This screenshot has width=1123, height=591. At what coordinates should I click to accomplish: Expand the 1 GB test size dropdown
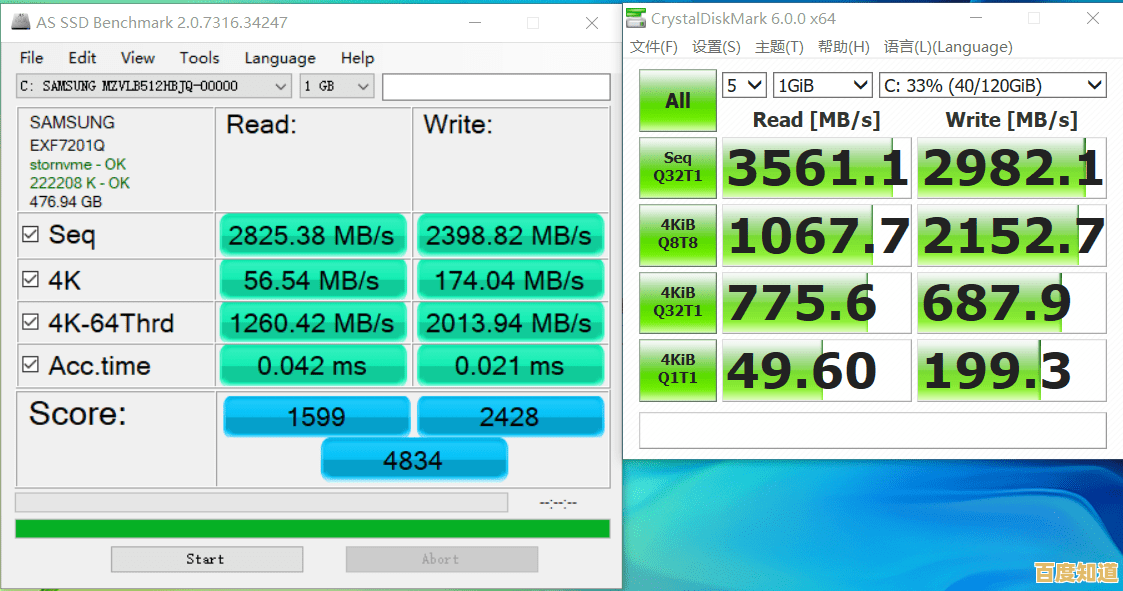tap(337, 87)
